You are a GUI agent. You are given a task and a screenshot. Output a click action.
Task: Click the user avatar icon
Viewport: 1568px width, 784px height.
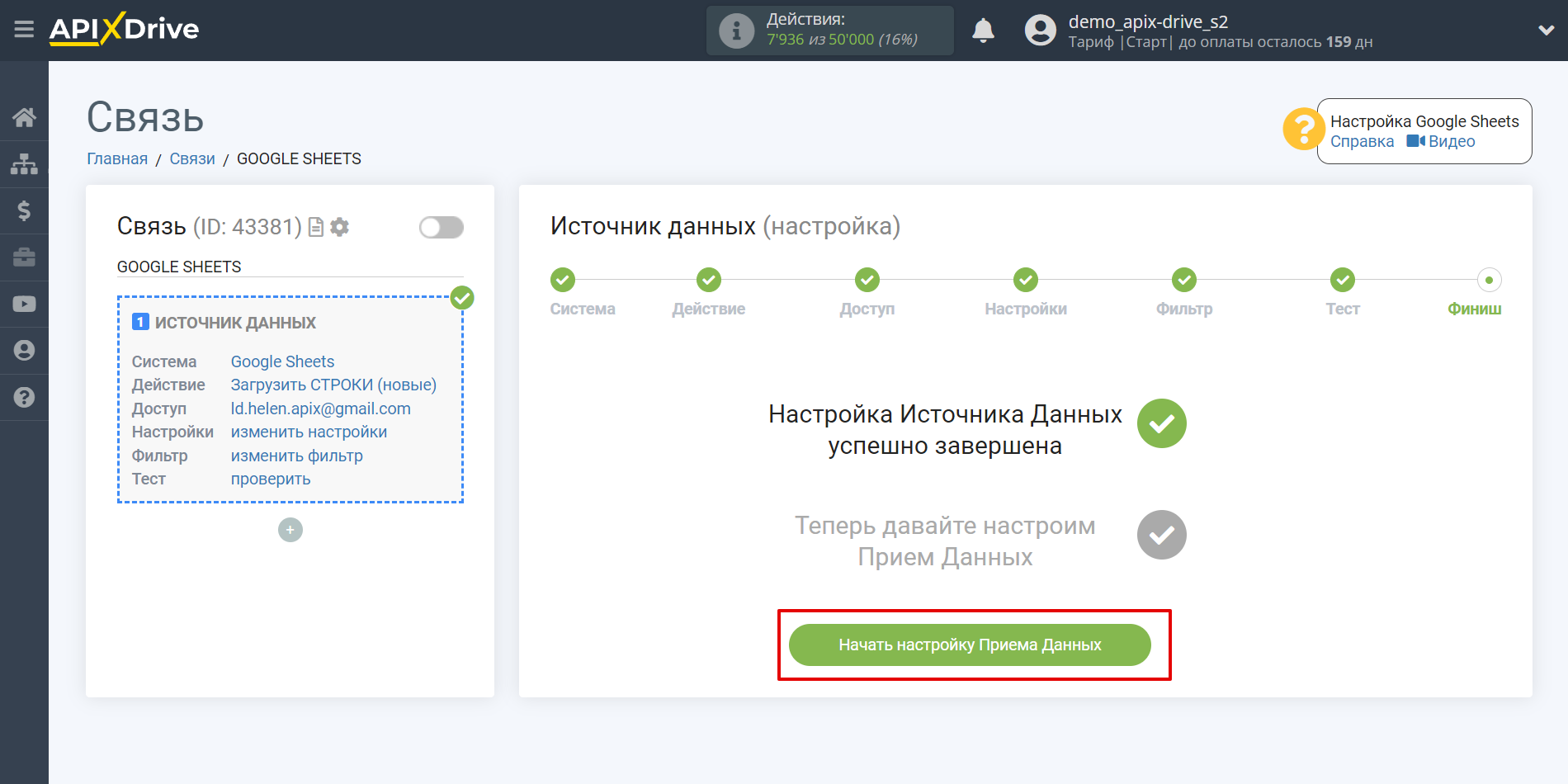coord(1040,31)
